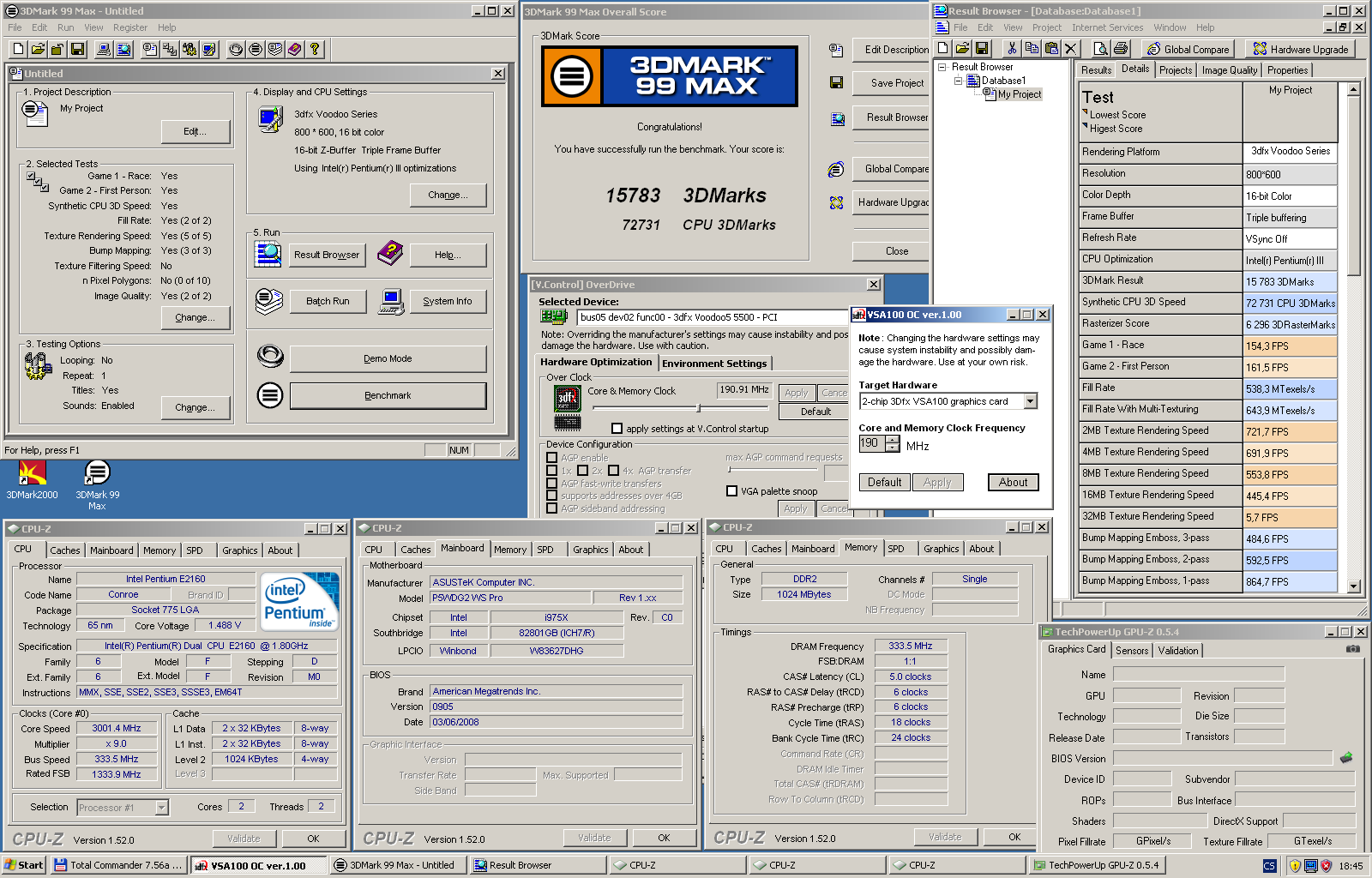Open Register menu in 3DMark 99 Max
The width and height of the screenshot is (1372, 878).
coord(129,27)
